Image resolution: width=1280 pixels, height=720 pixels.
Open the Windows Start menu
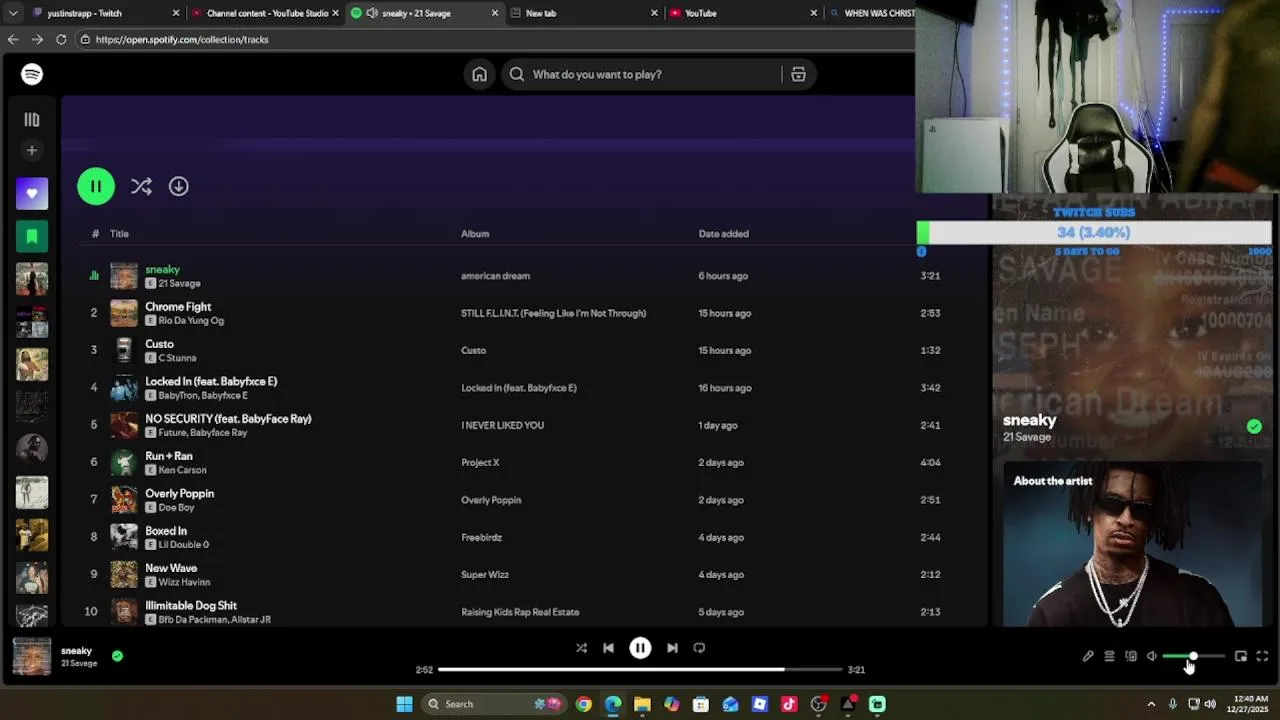tap(404, 704)
